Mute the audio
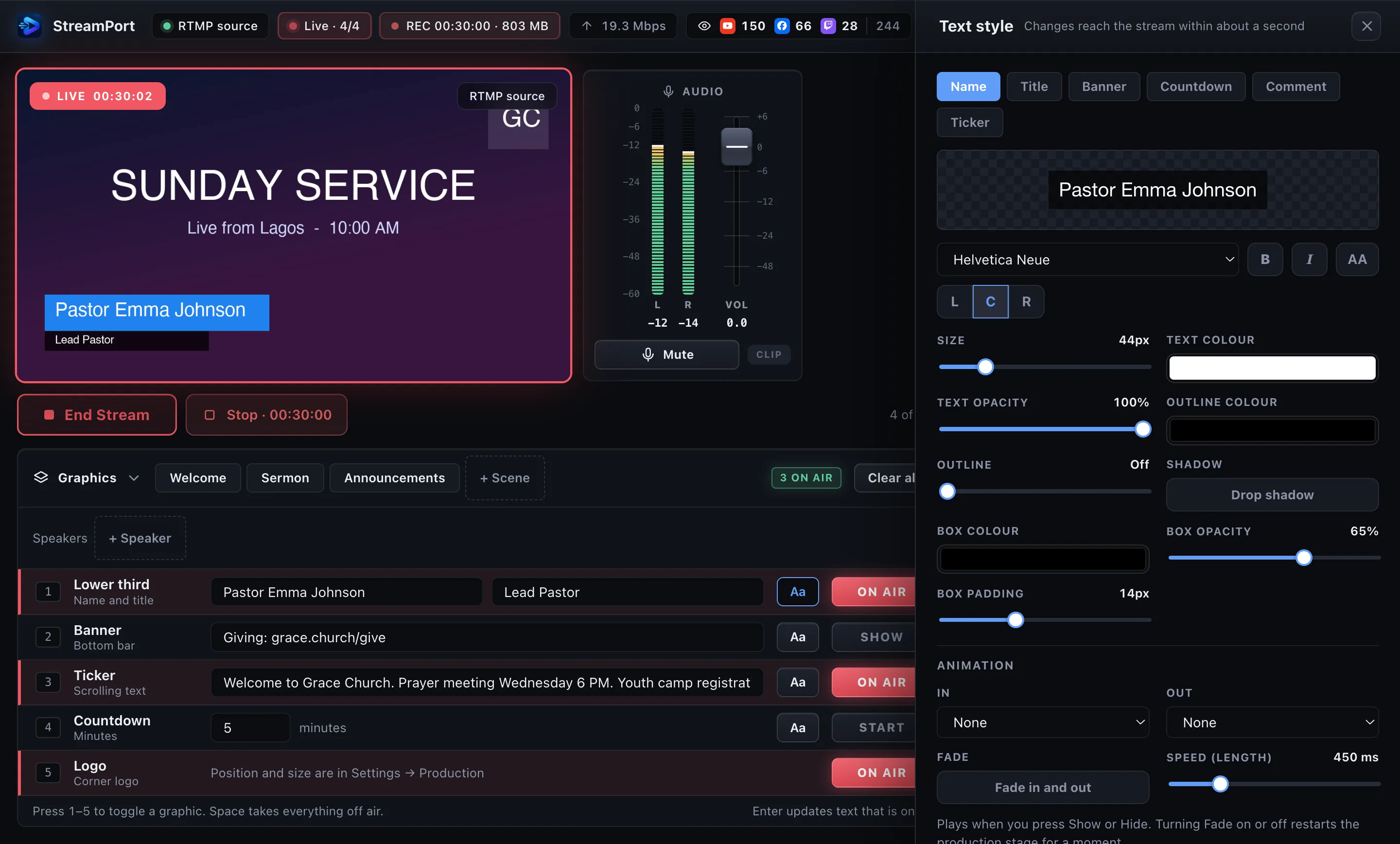The image size is (1400, 844). pyautogui.click(x=666, y=354)
